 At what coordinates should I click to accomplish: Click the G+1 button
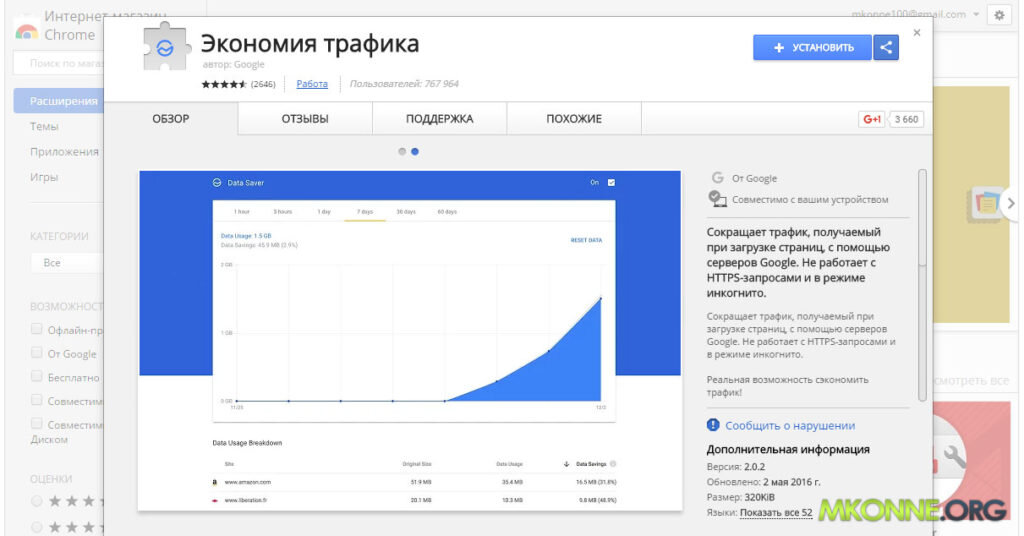(x=871, y=119)
